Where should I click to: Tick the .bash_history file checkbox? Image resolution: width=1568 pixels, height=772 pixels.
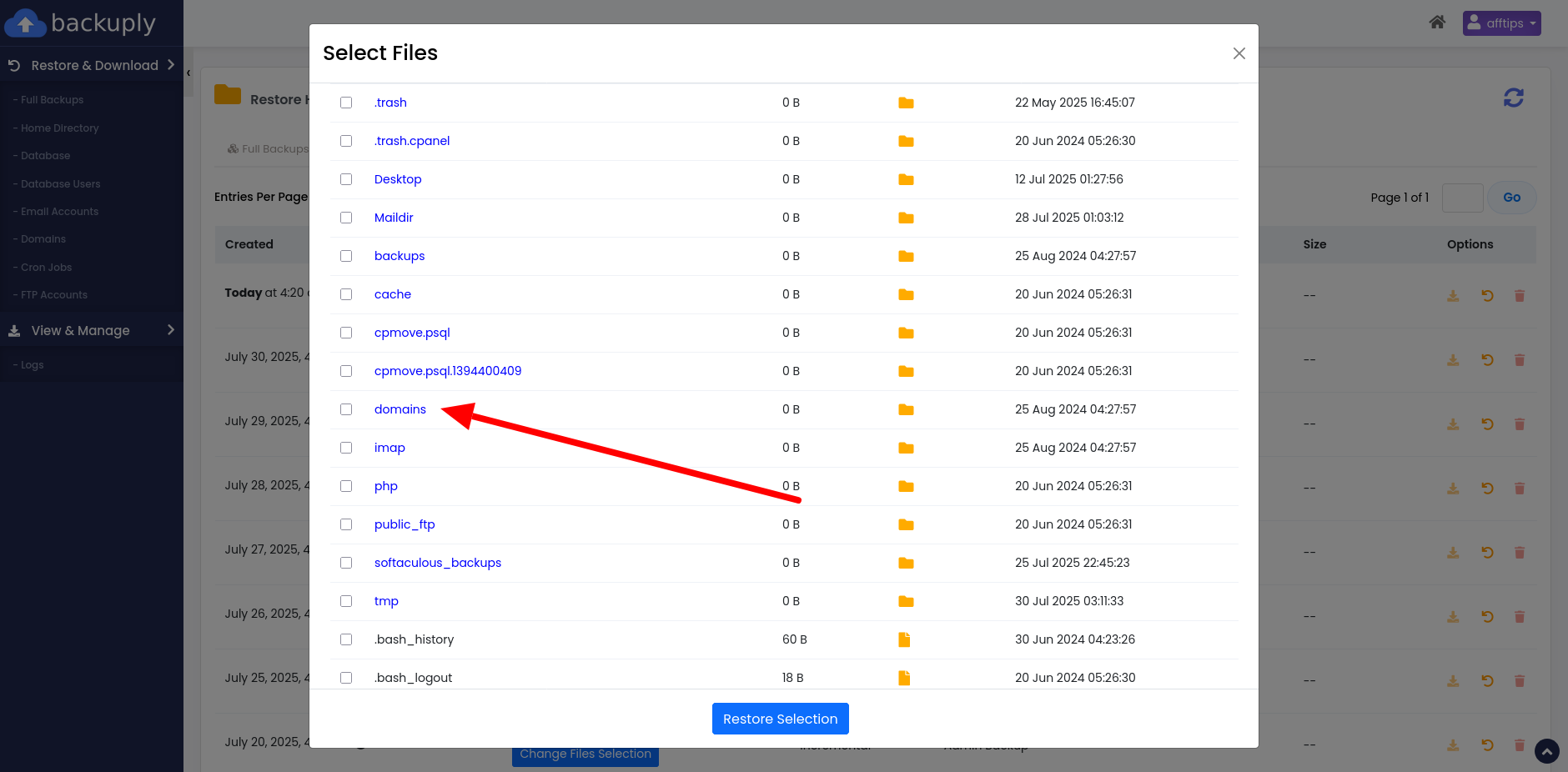(346, 639)
